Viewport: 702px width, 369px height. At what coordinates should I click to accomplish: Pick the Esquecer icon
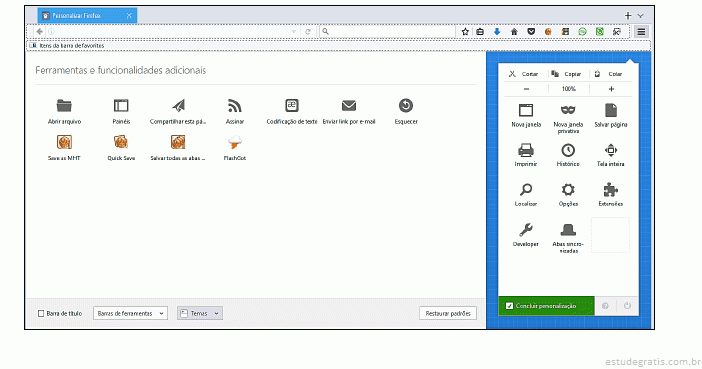[x=406, y=106]
